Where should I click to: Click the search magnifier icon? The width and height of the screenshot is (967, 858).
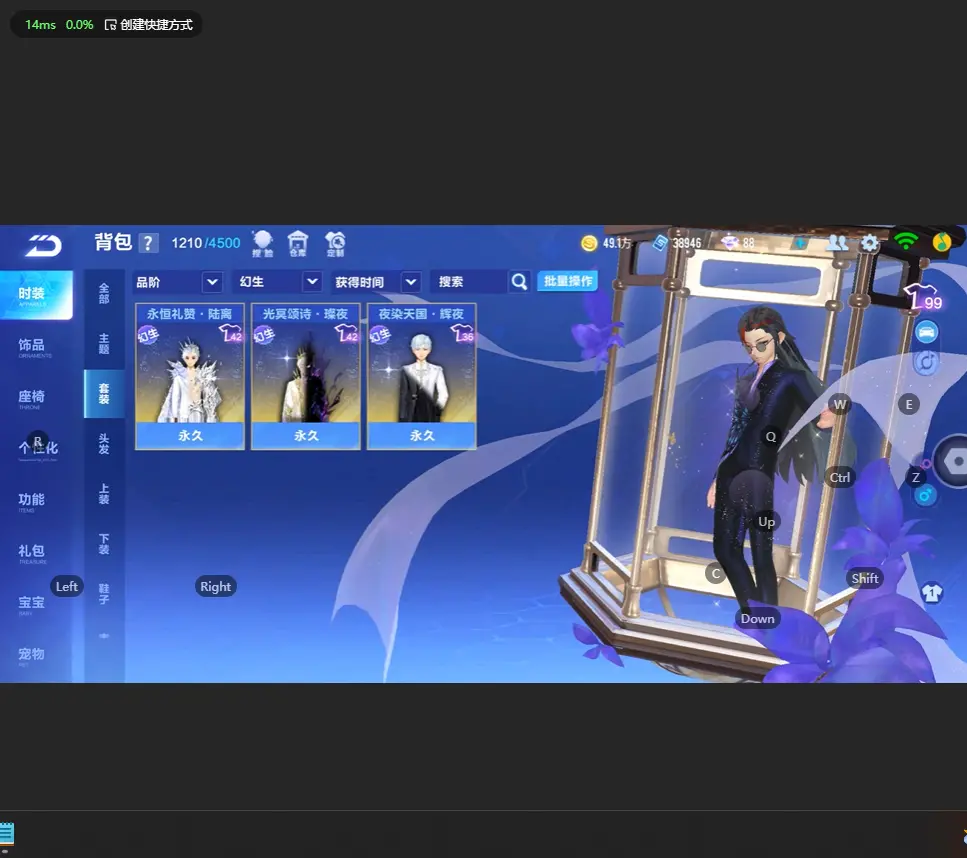(519, 282)
